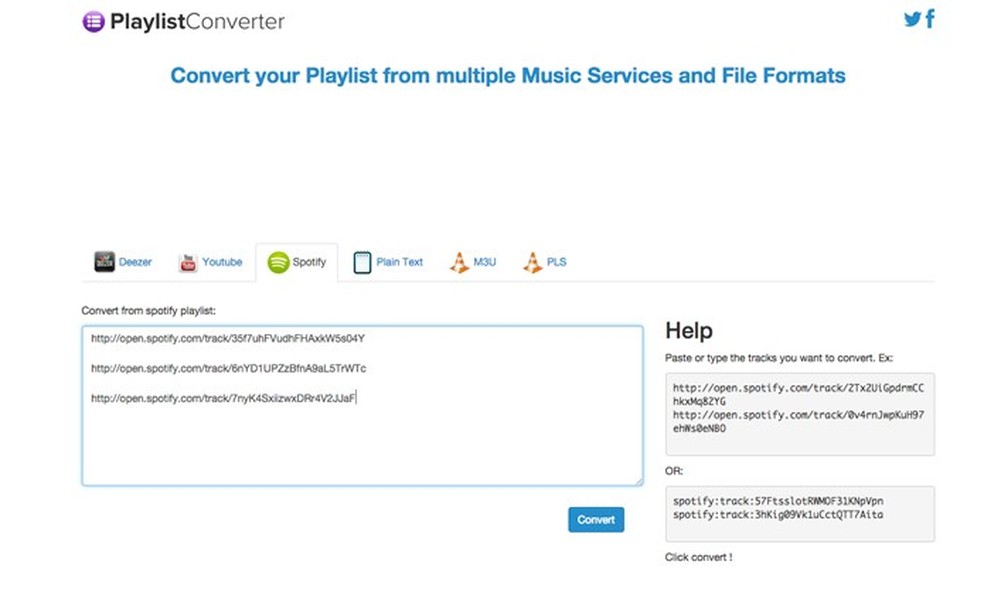Click the spotify:track example code box

tap(800, 514)
